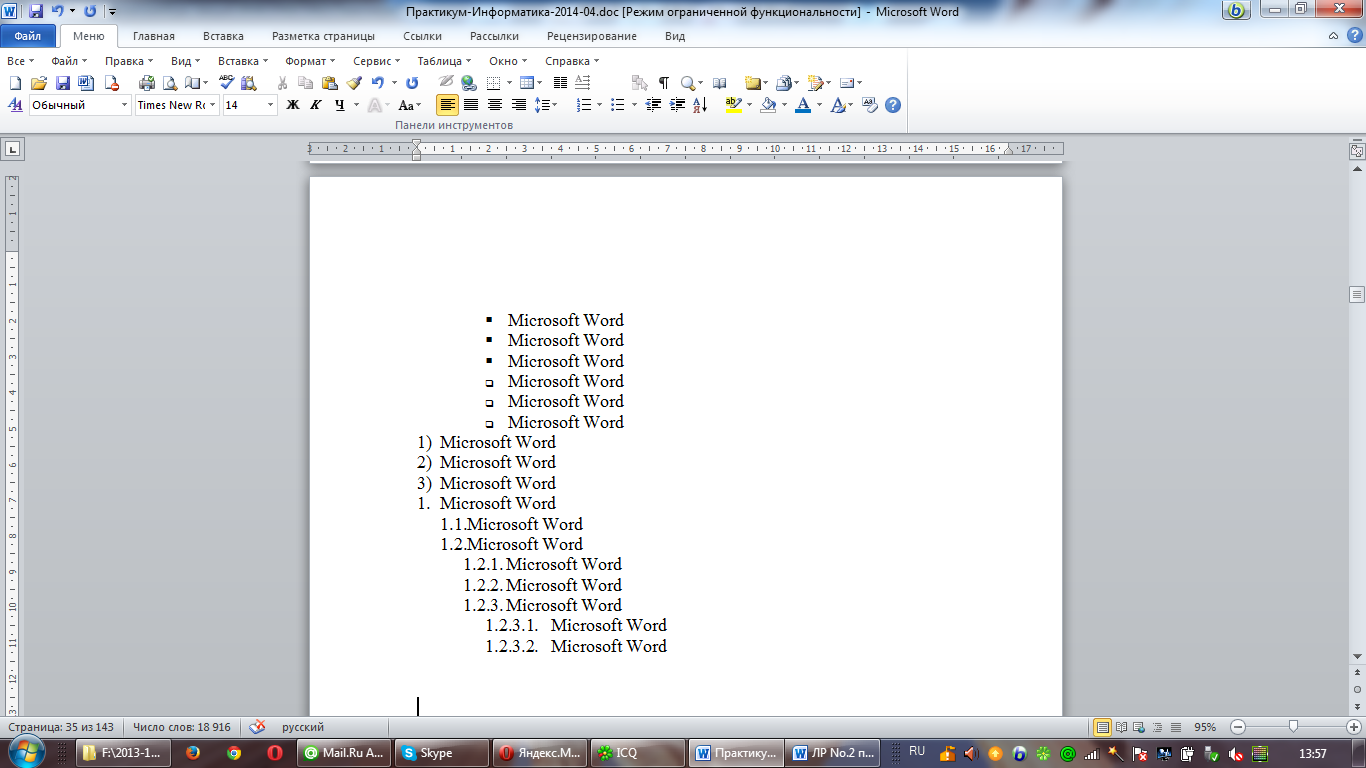Image resolution: width=1366 pixels, height=768 pixels.
Task: Apply the blue font color button
Action: point(802,104)
